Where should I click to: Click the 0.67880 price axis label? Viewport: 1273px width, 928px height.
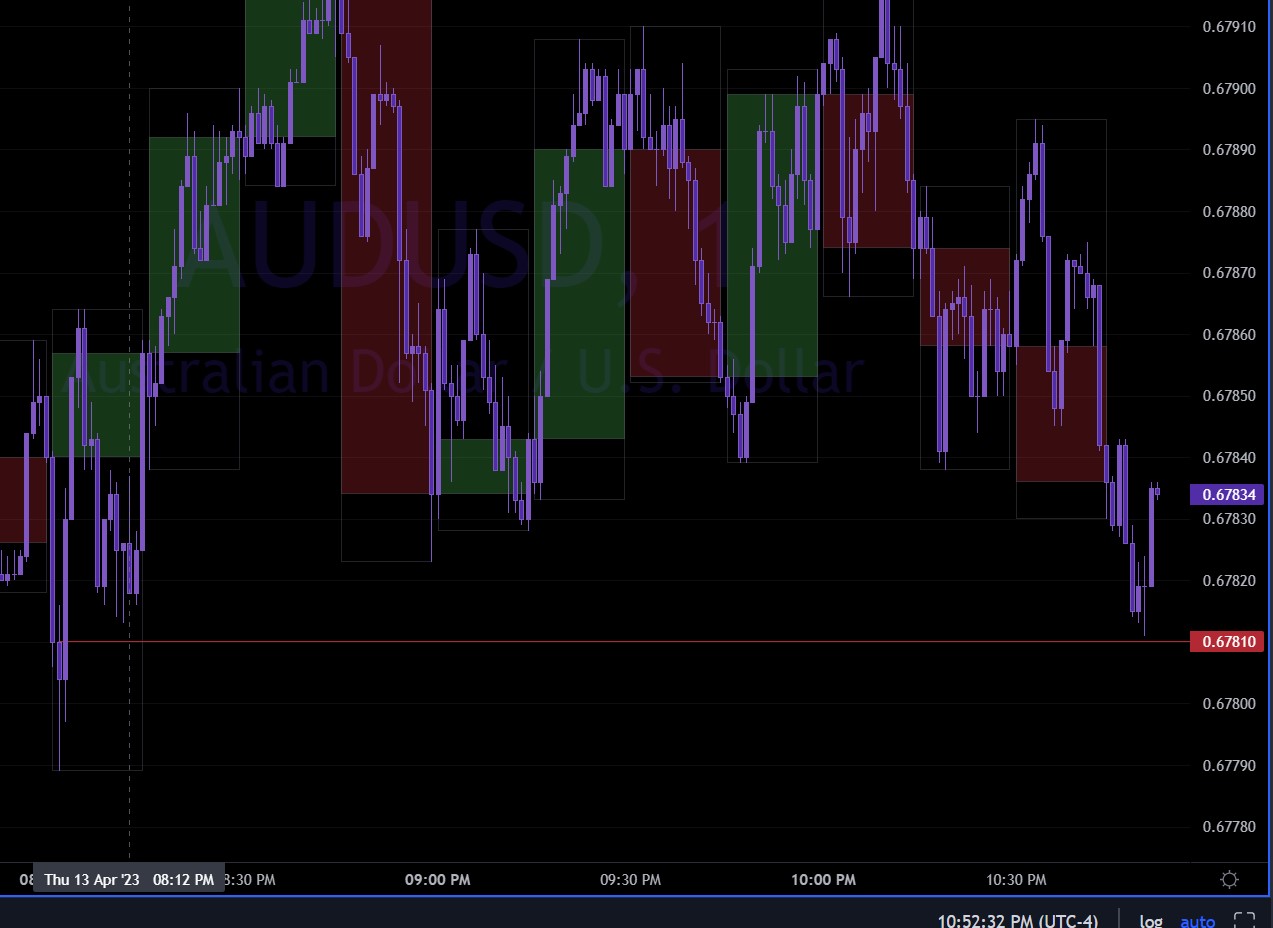coord(1228,211)
